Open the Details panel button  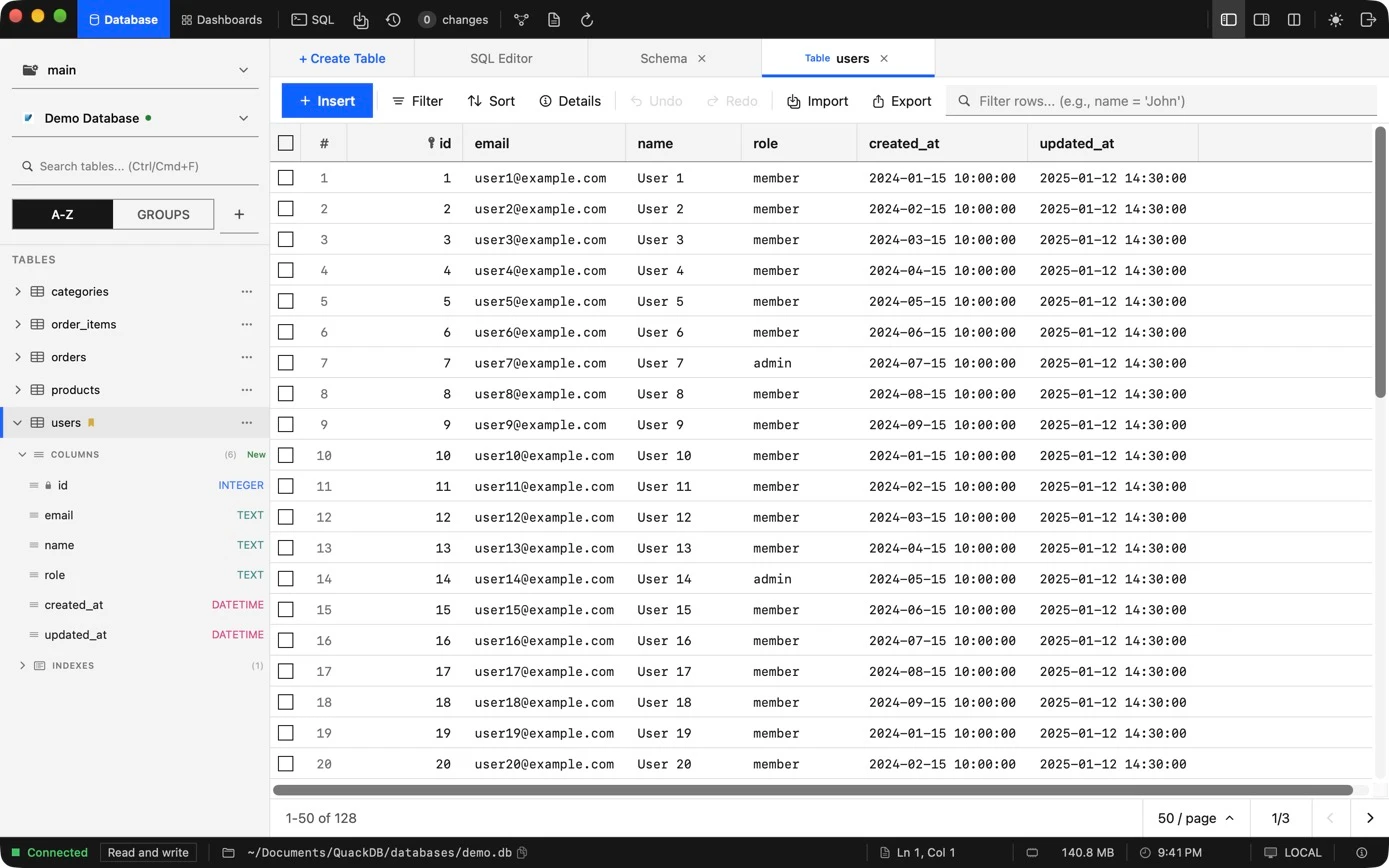(570, 101)
